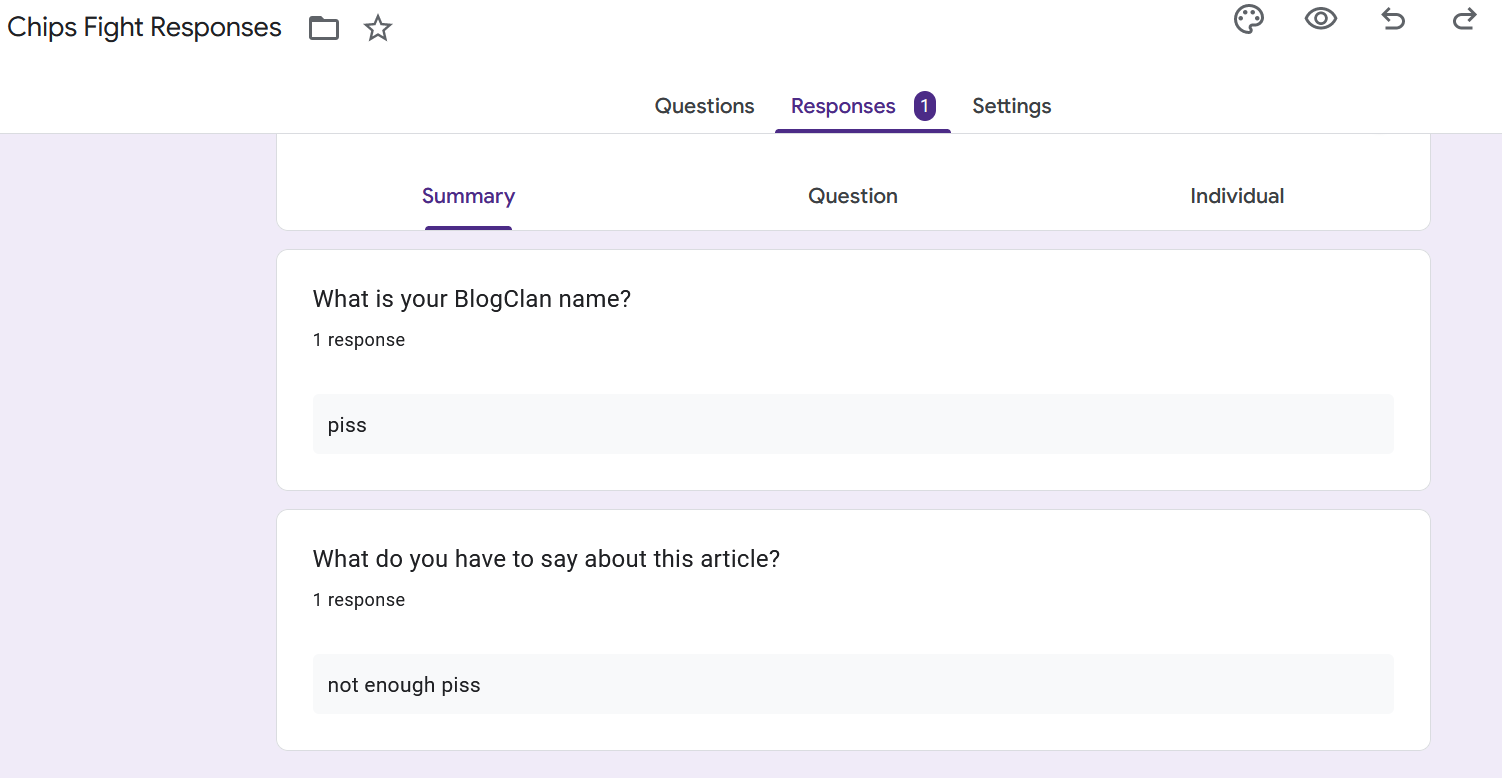Click "1 response" under BlogClan name question

[x=359, y=340]
